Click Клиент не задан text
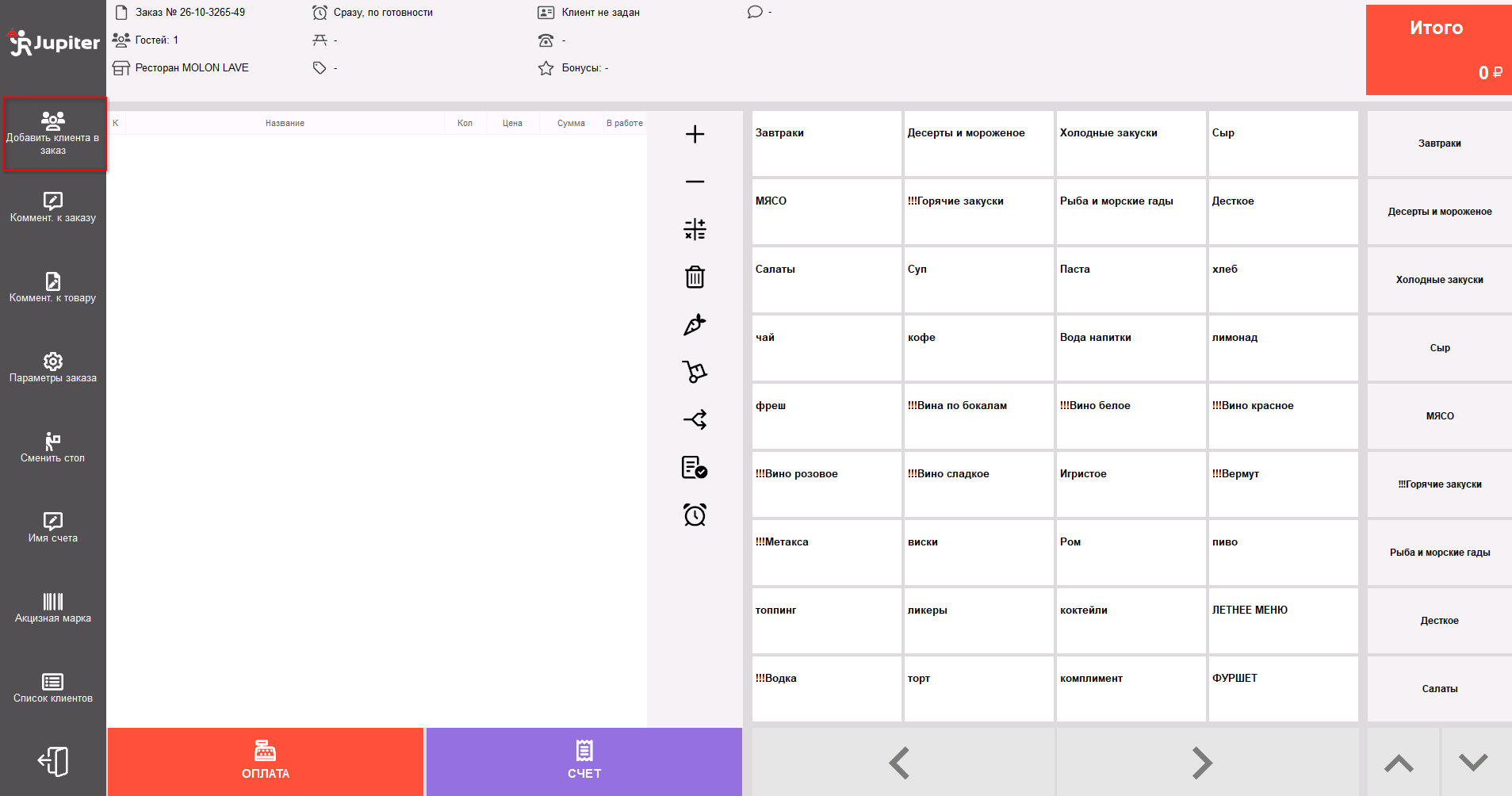 pos(600,12)
